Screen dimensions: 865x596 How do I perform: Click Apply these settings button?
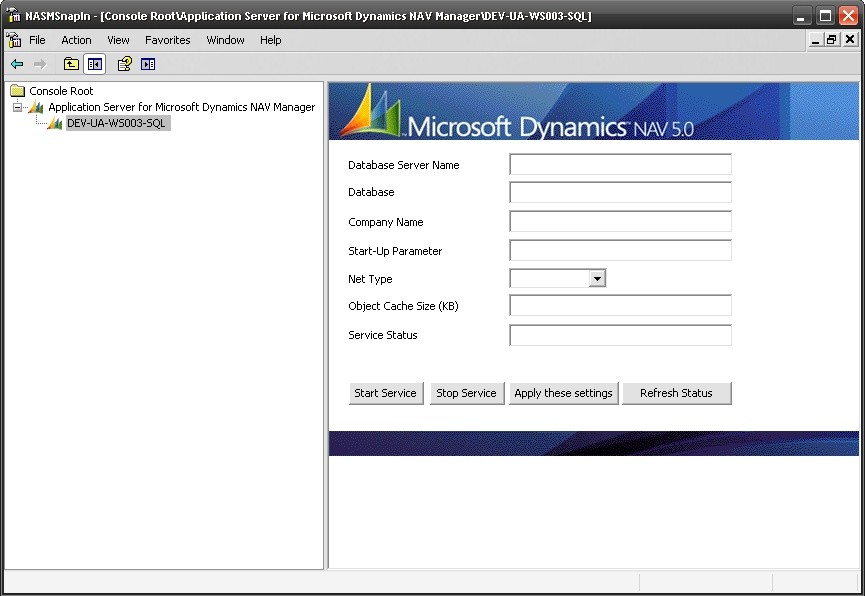[x=563, y=393]
